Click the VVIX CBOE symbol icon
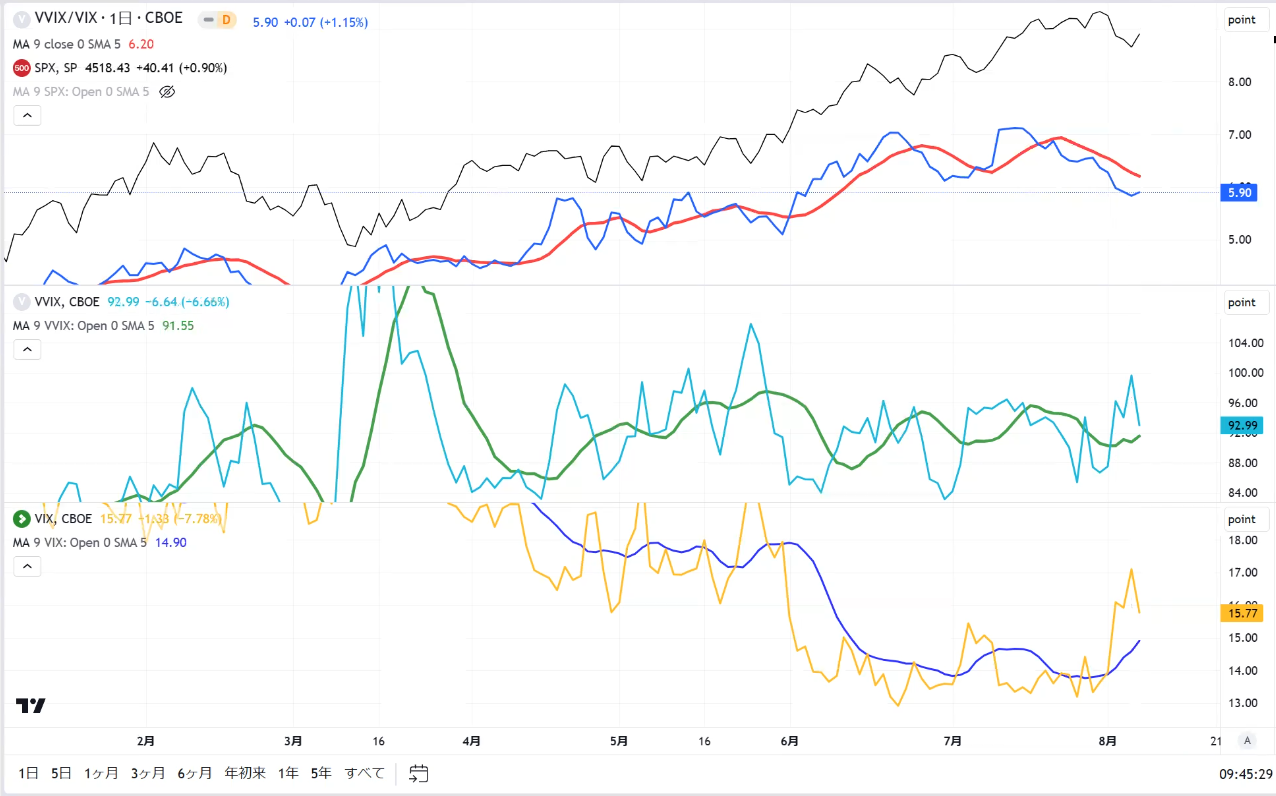Image resolution: width=1276 pixels, height=796 pixels. 21,302
